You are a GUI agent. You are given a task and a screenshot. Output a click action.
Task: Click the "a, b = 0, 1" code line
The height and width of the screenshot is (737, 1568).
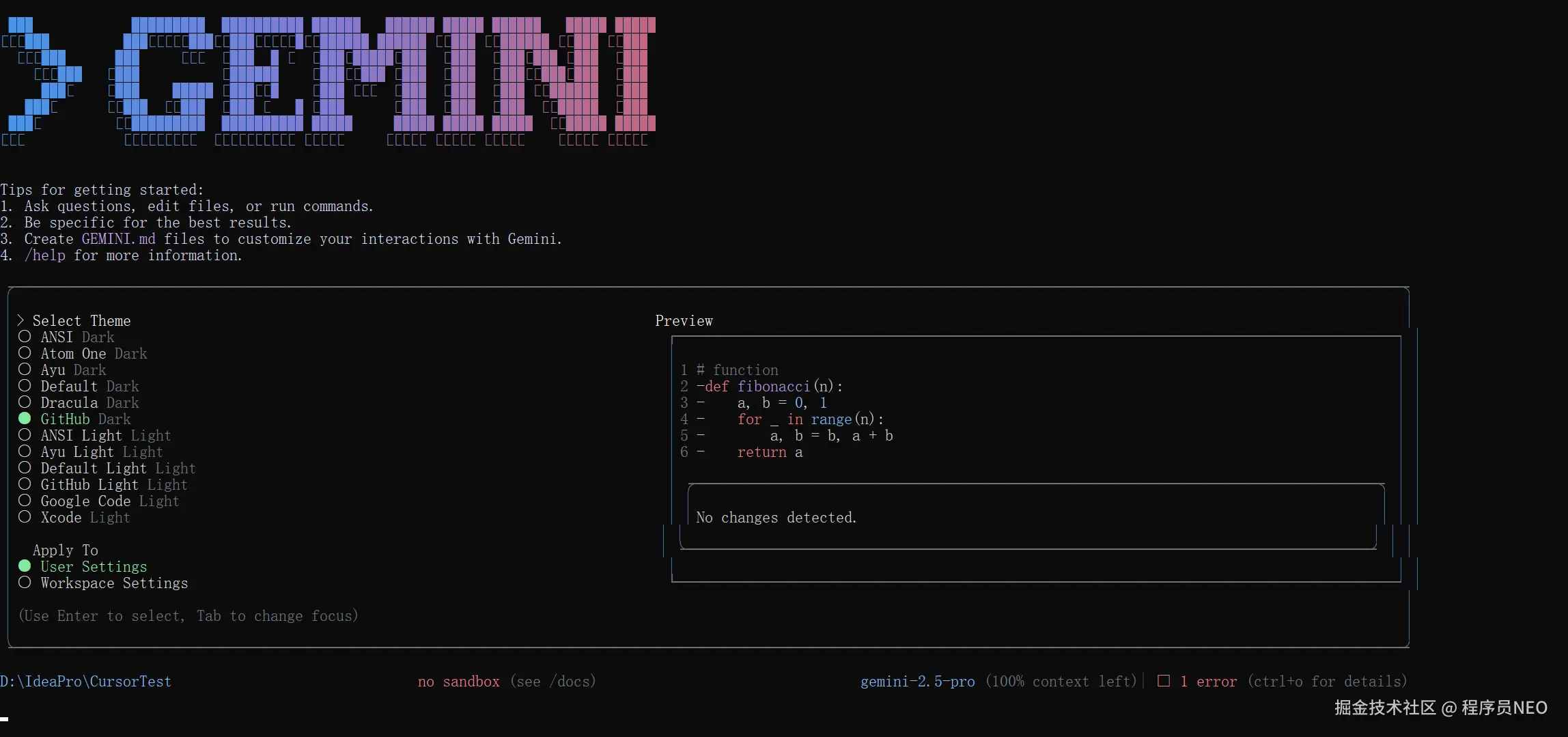[783, 403]
